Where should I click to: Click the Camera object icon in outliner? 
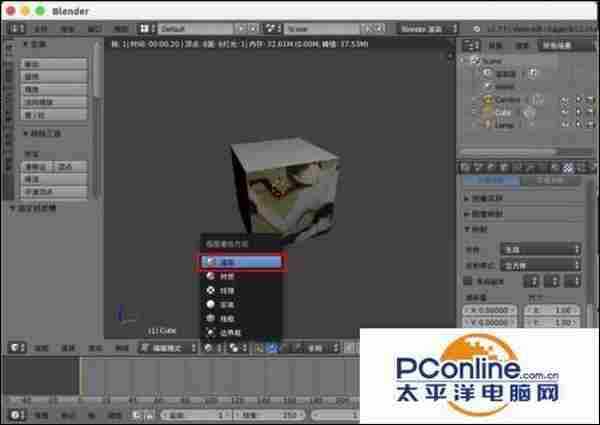click(x=488, y=100)
